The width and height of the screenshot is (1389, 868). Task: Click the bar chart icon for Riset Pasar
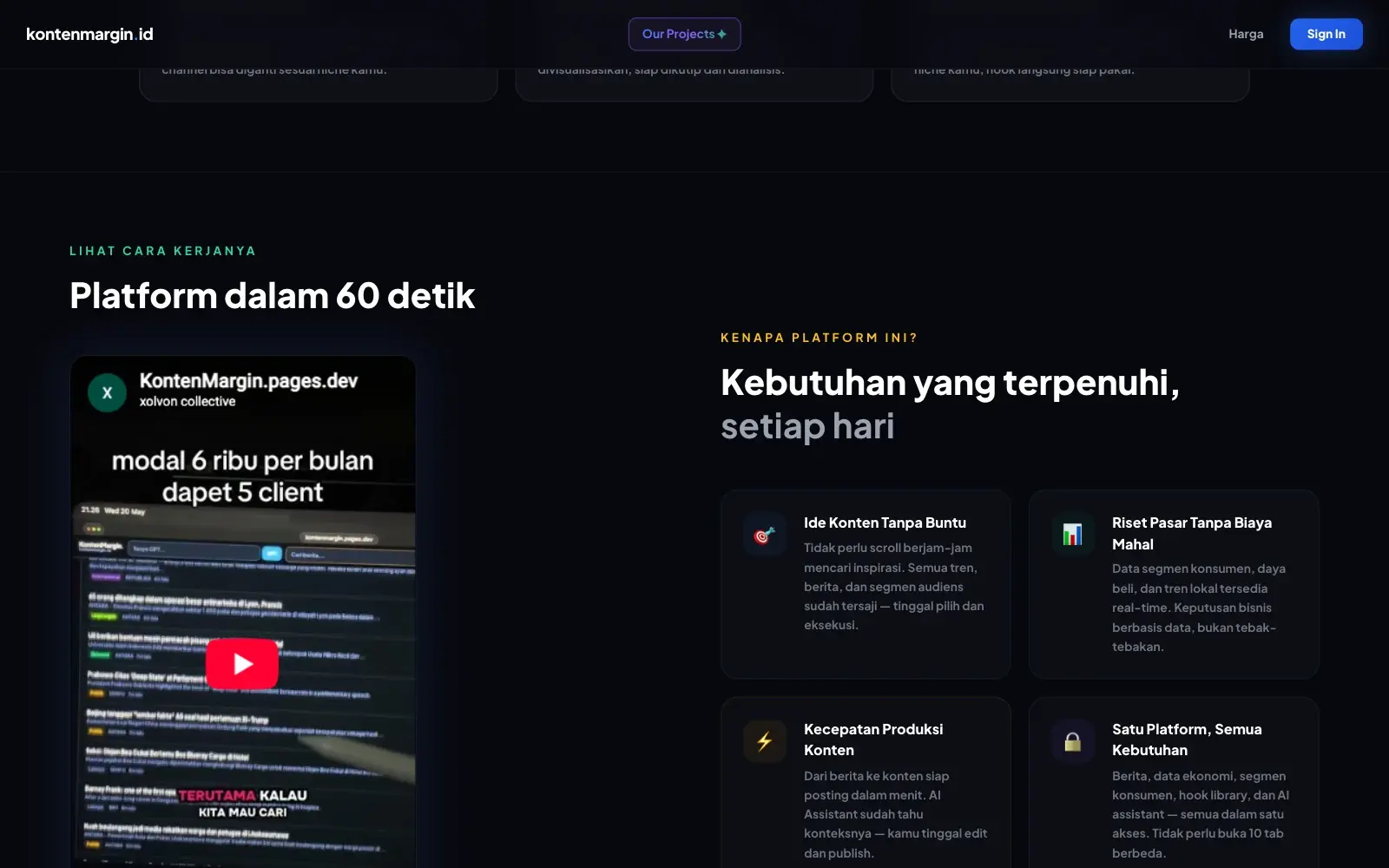pos(1072,535)
